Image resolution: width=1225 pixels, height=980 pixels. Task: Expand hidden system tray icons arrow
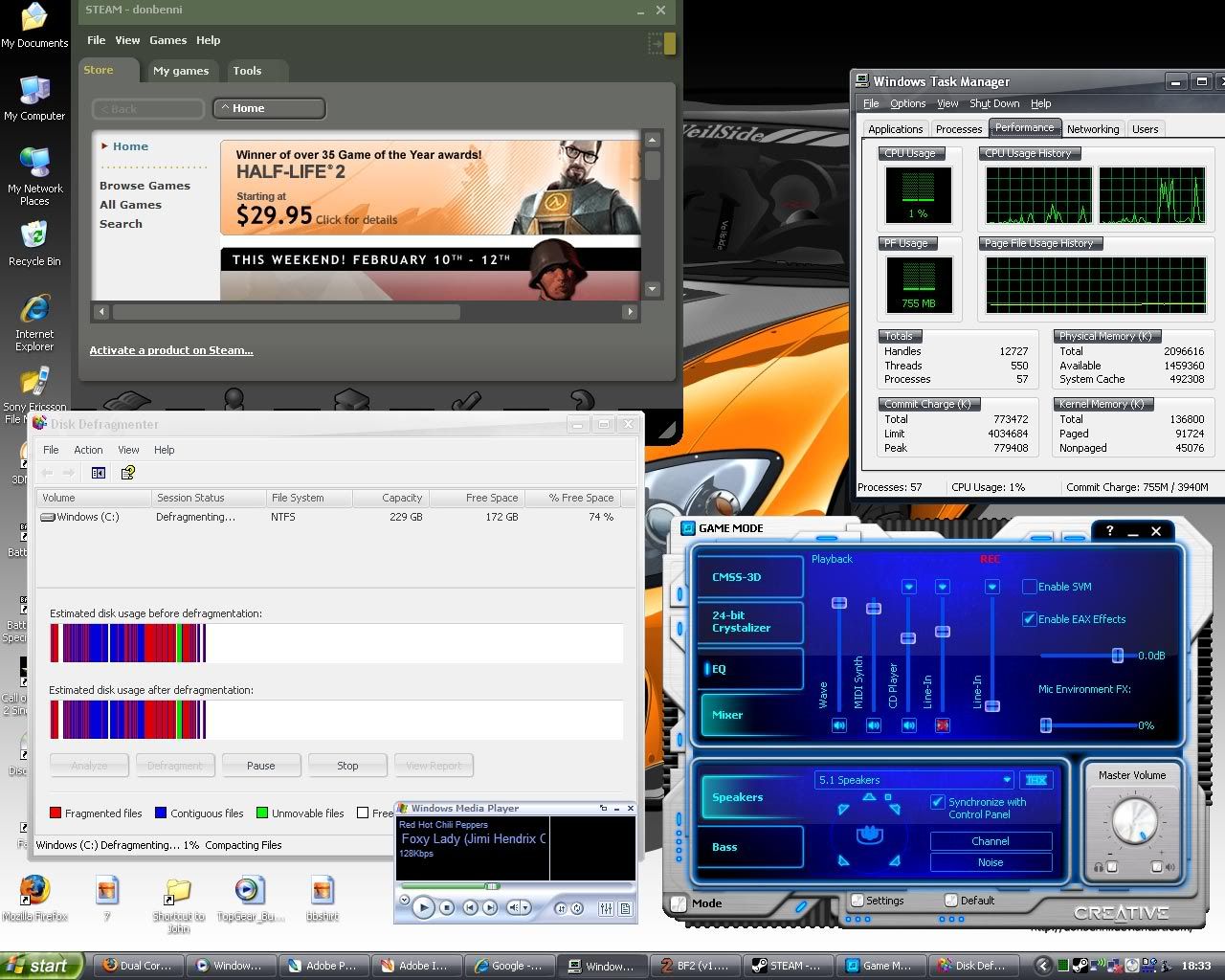pos(1043,966)
